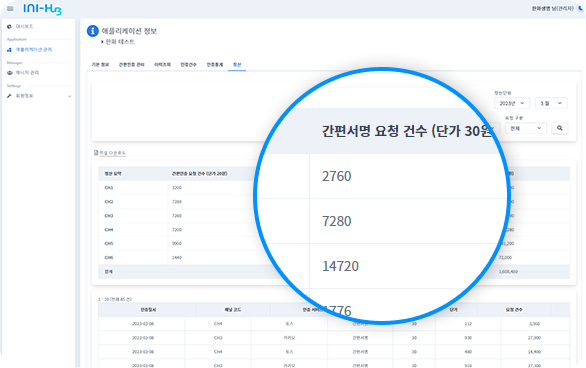Click the 1,608,400 total amount cell

click(508, 272)
